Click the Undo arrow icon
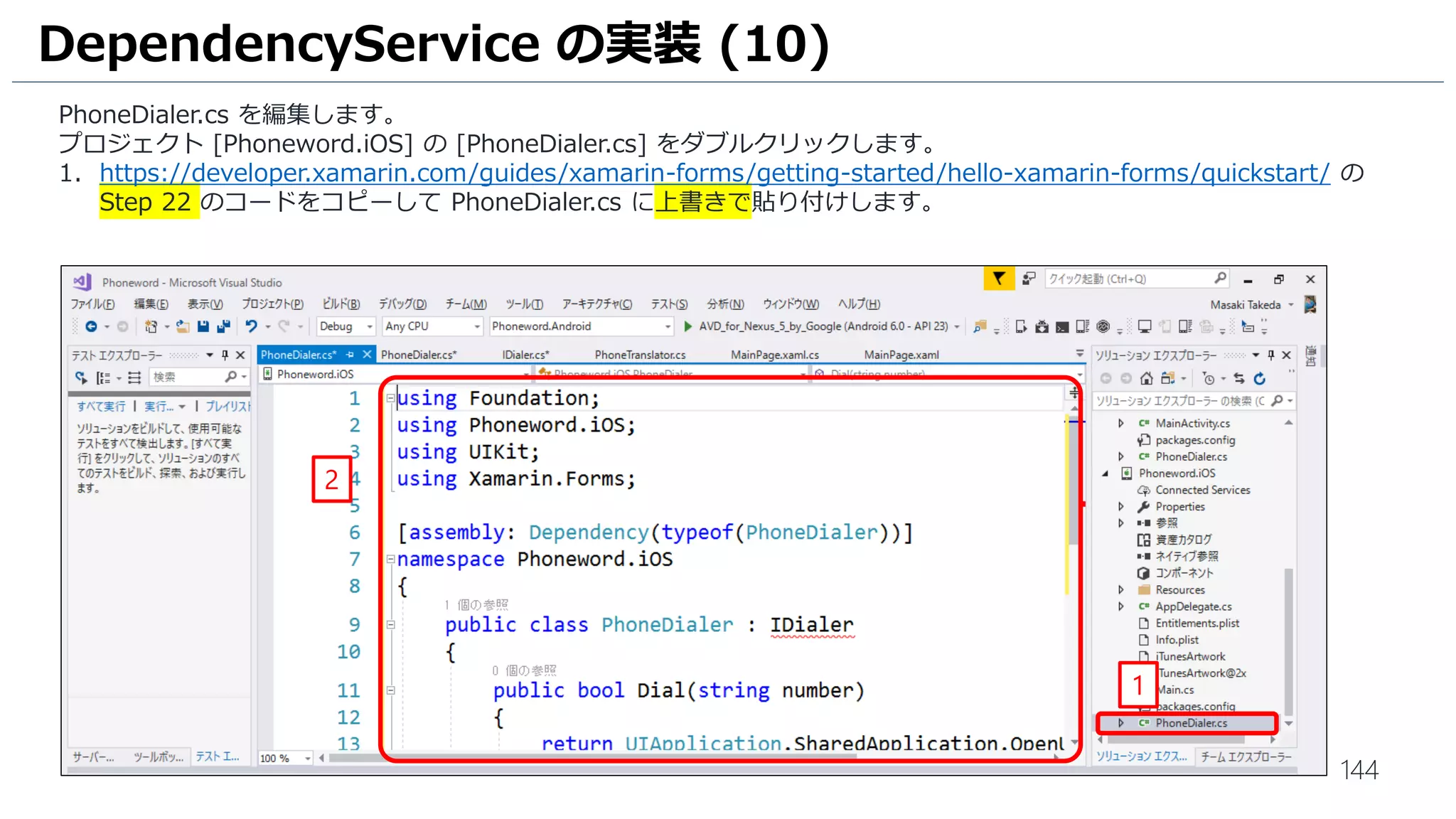 click(x=251, y=326)
